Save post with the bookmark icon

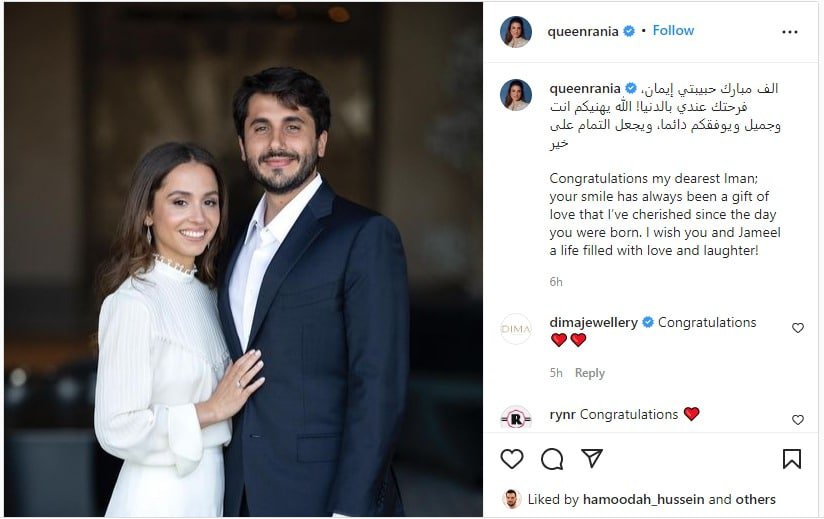click(792, 458)
